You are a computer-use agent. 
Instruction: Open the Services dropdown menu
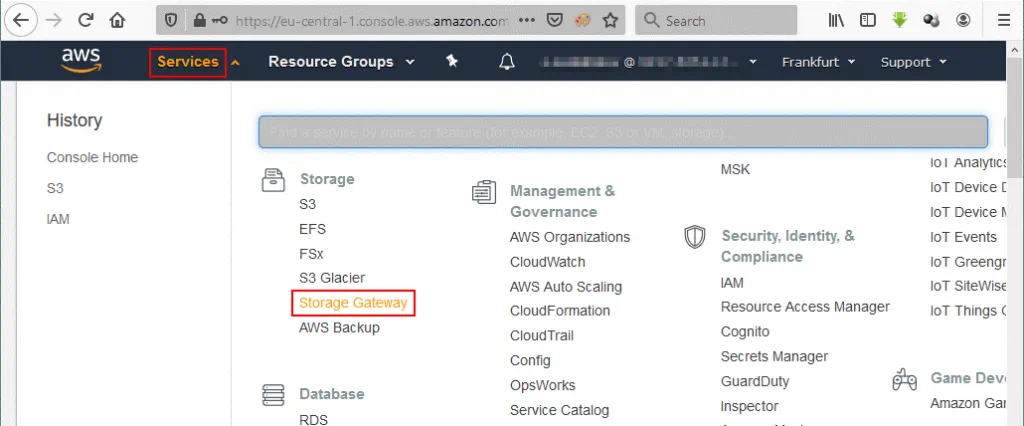188,62
